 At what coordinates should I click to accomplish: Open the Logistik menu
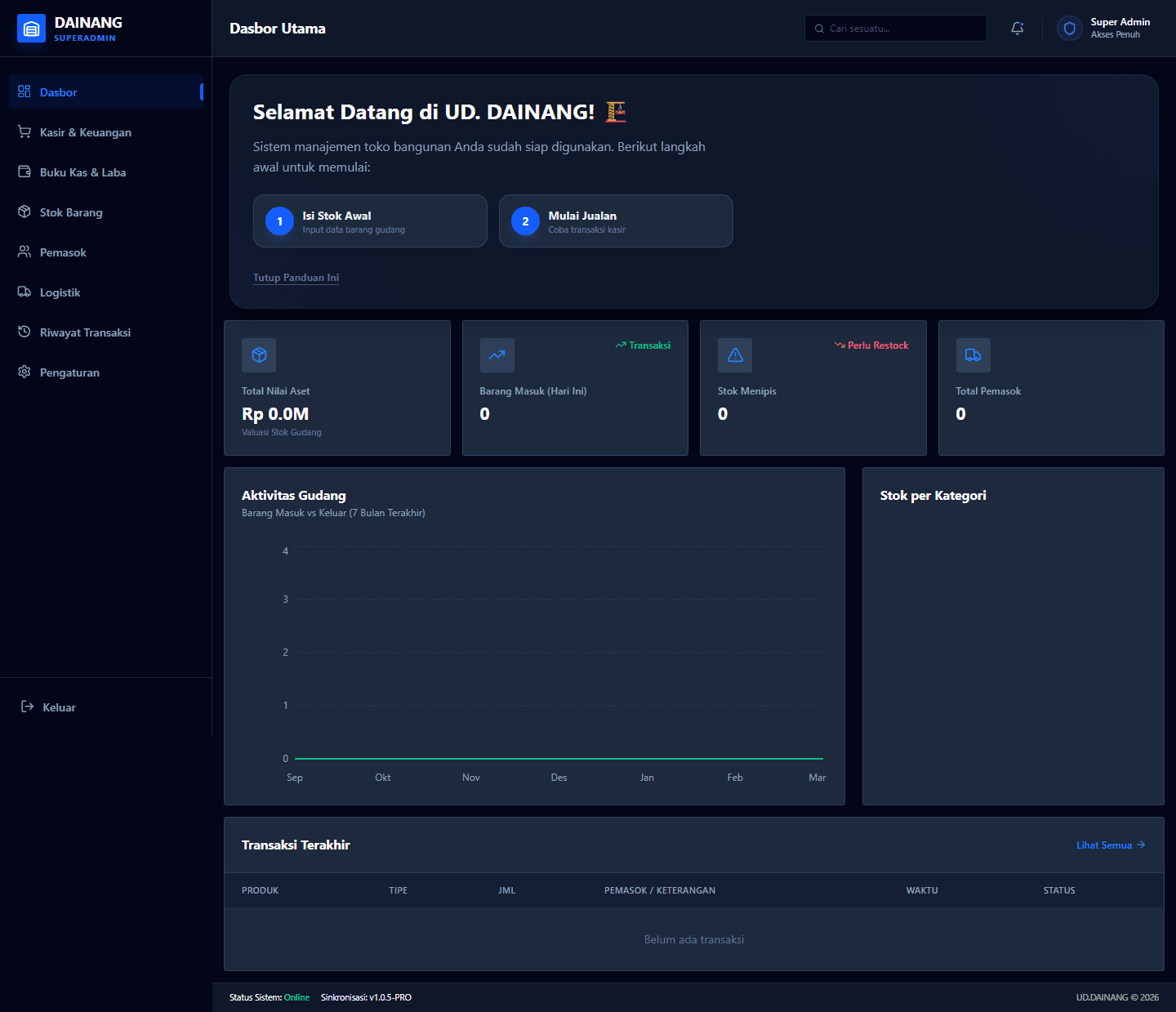[106, 292]
